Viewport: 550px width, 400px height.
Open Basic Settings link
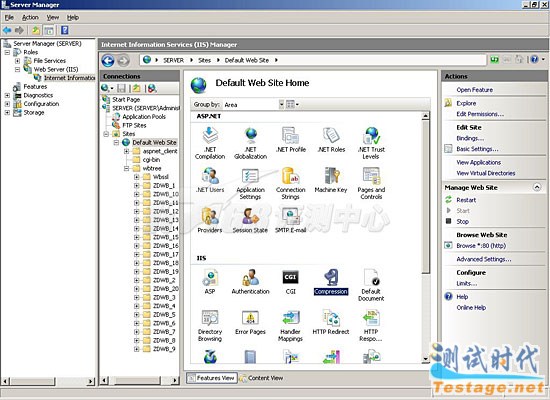click(x=477, y=149)
